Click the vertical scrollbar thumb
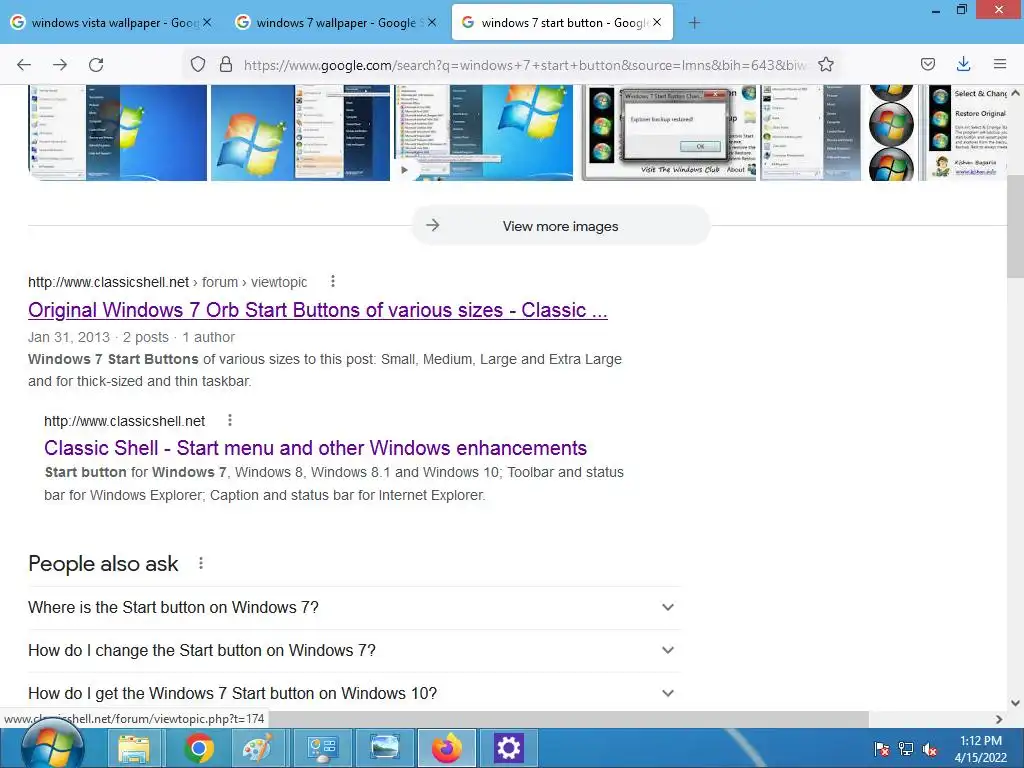The image size is (1024, 768). pyautogui.click(x=1015, y=227)
